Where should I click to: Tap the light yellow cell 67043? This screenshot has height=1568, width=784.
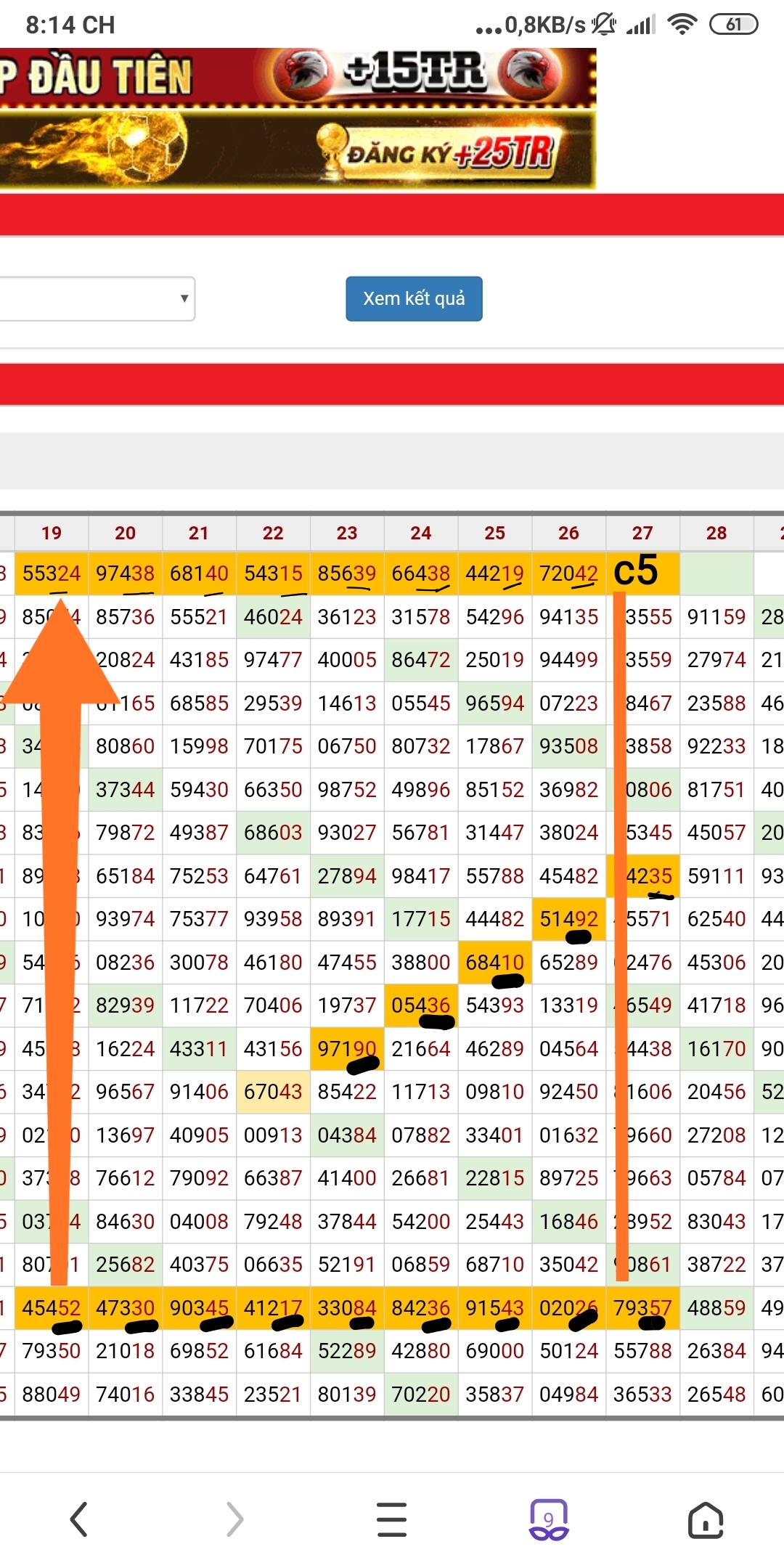coord(273,1092)
